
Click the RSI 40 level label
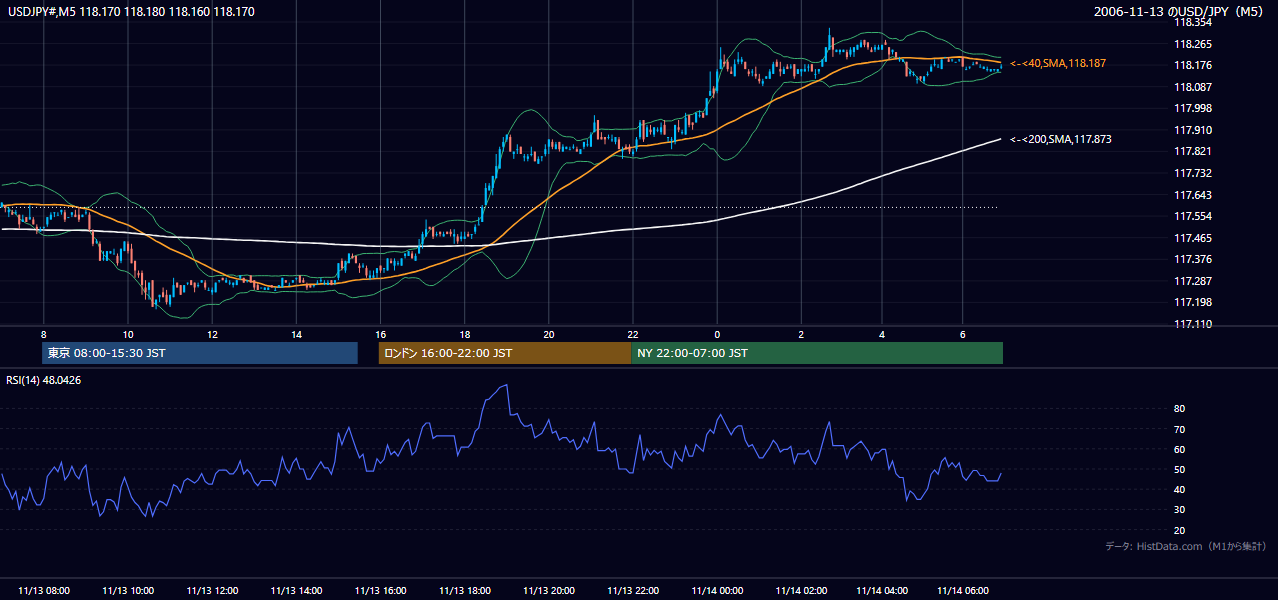coord(1180,489)
